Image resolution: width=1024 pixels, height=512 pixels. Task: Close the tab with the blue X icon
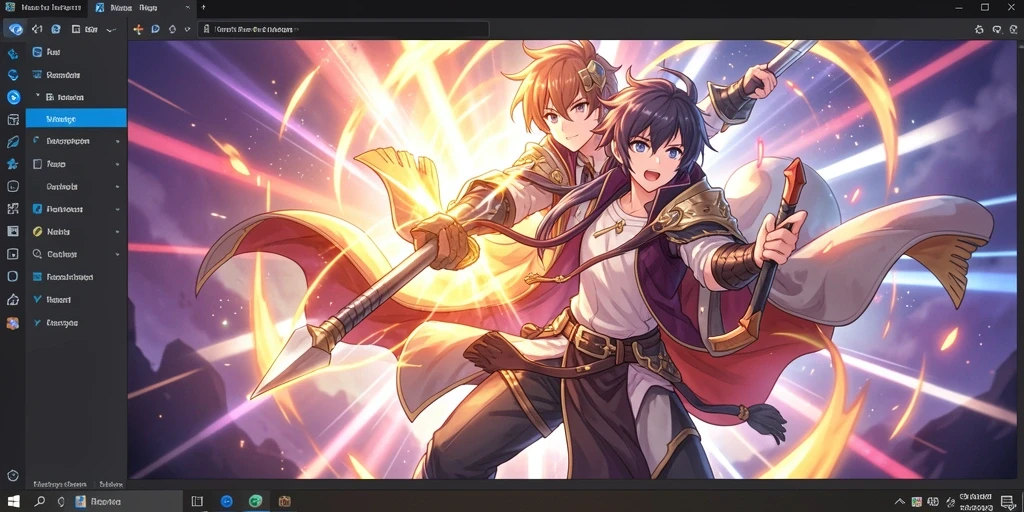(188, 8)
